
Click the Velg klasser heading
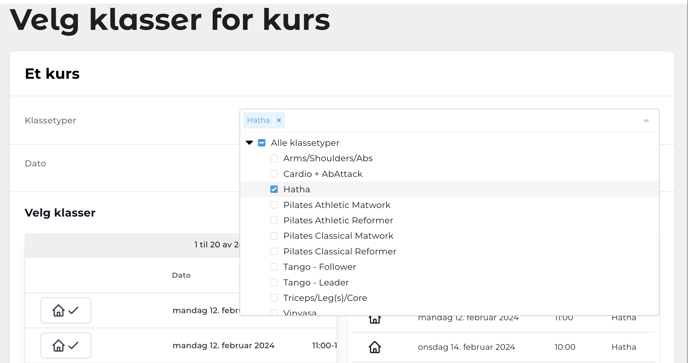(60, 213)
